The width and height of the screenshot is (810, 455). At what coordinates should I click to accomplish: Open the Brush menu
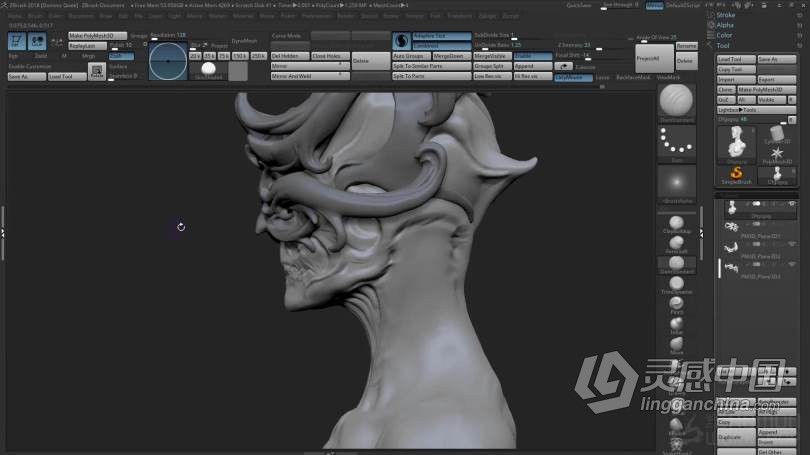35,16
